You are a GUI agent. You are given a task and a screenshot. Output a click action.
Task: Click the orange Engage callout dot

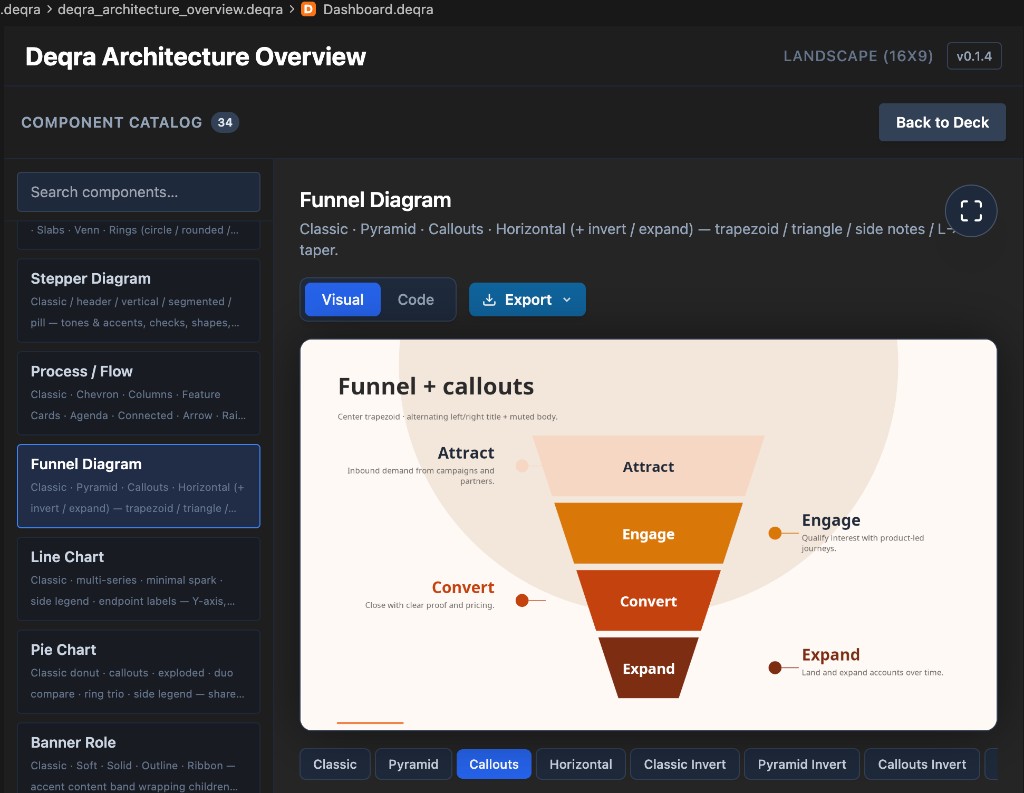pyautogui.click(x=775, y=533)
